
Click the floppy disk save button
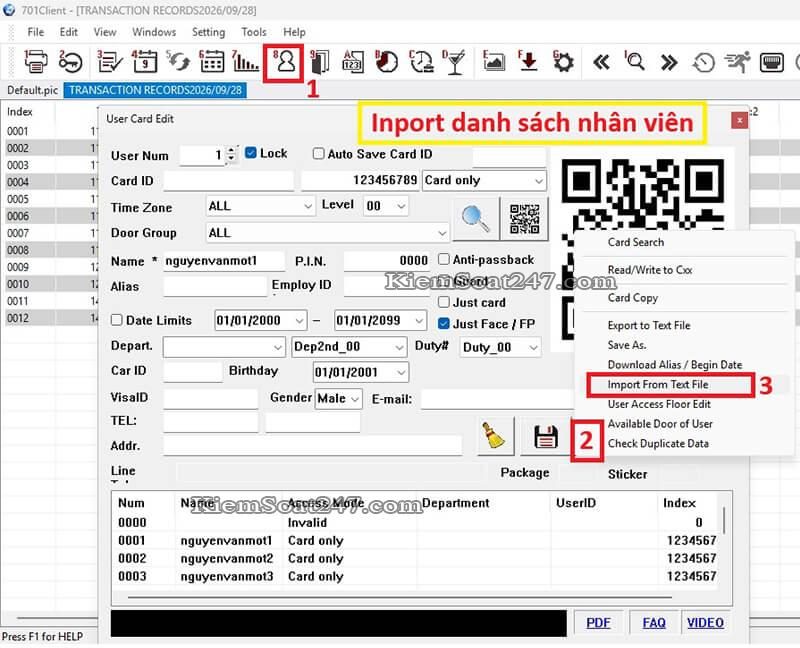545,437
